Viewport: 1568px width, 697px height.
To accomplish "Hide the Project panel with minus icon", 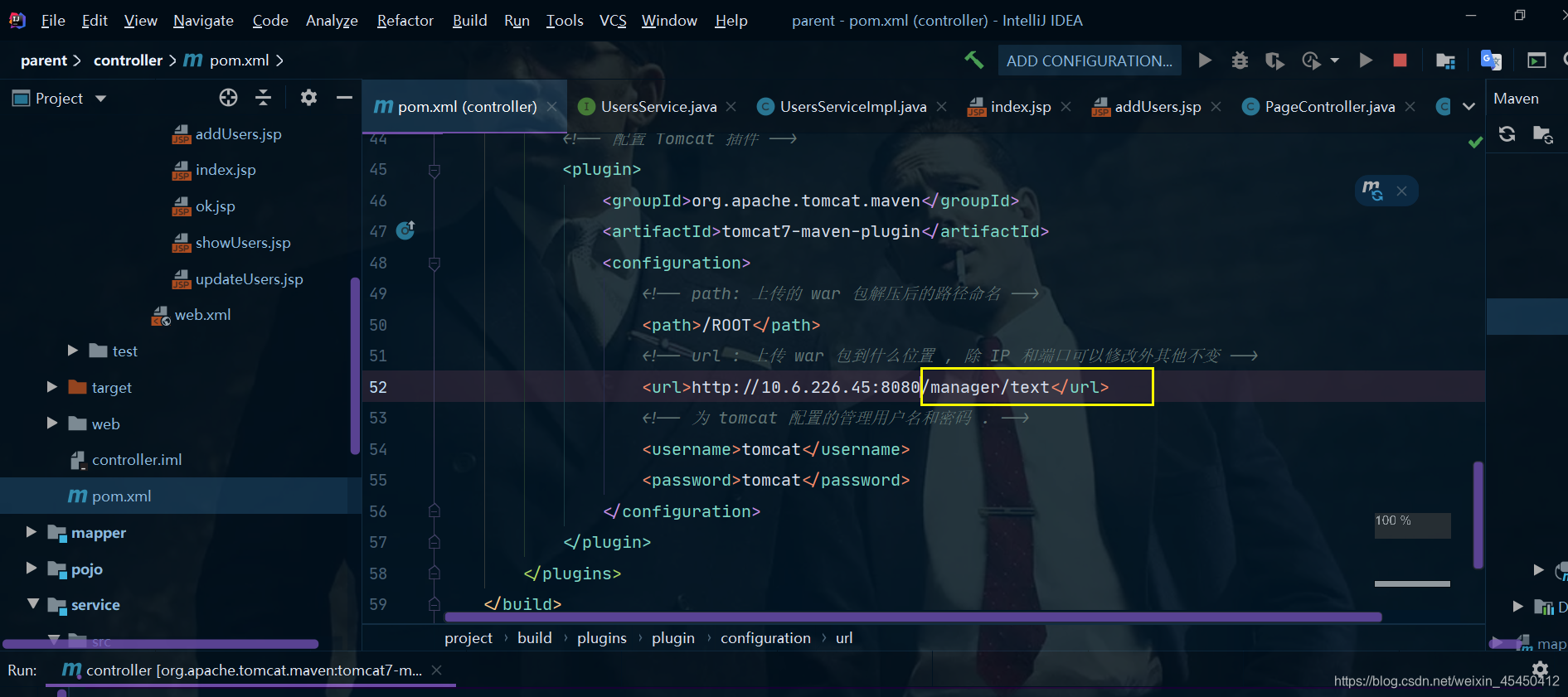I will coord(344,98).
